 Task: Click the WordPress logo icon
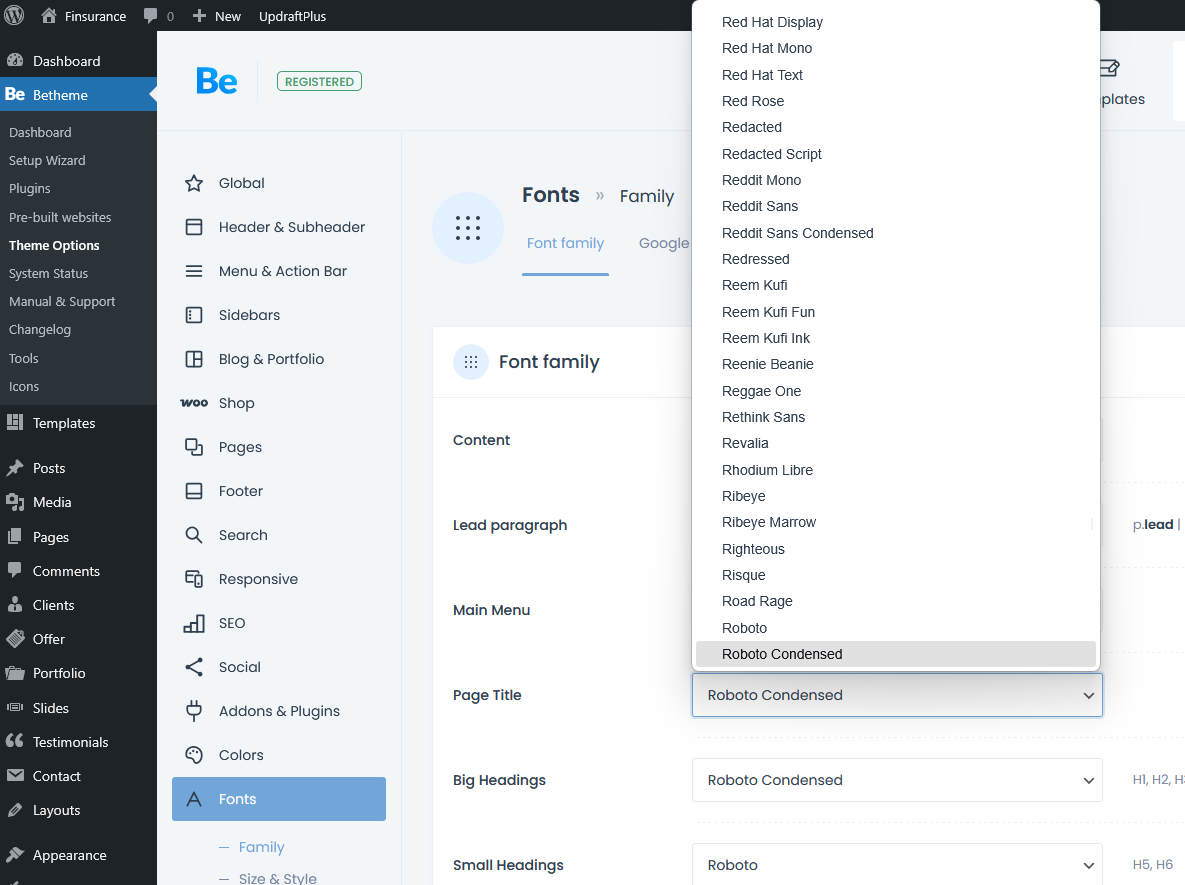14,15
